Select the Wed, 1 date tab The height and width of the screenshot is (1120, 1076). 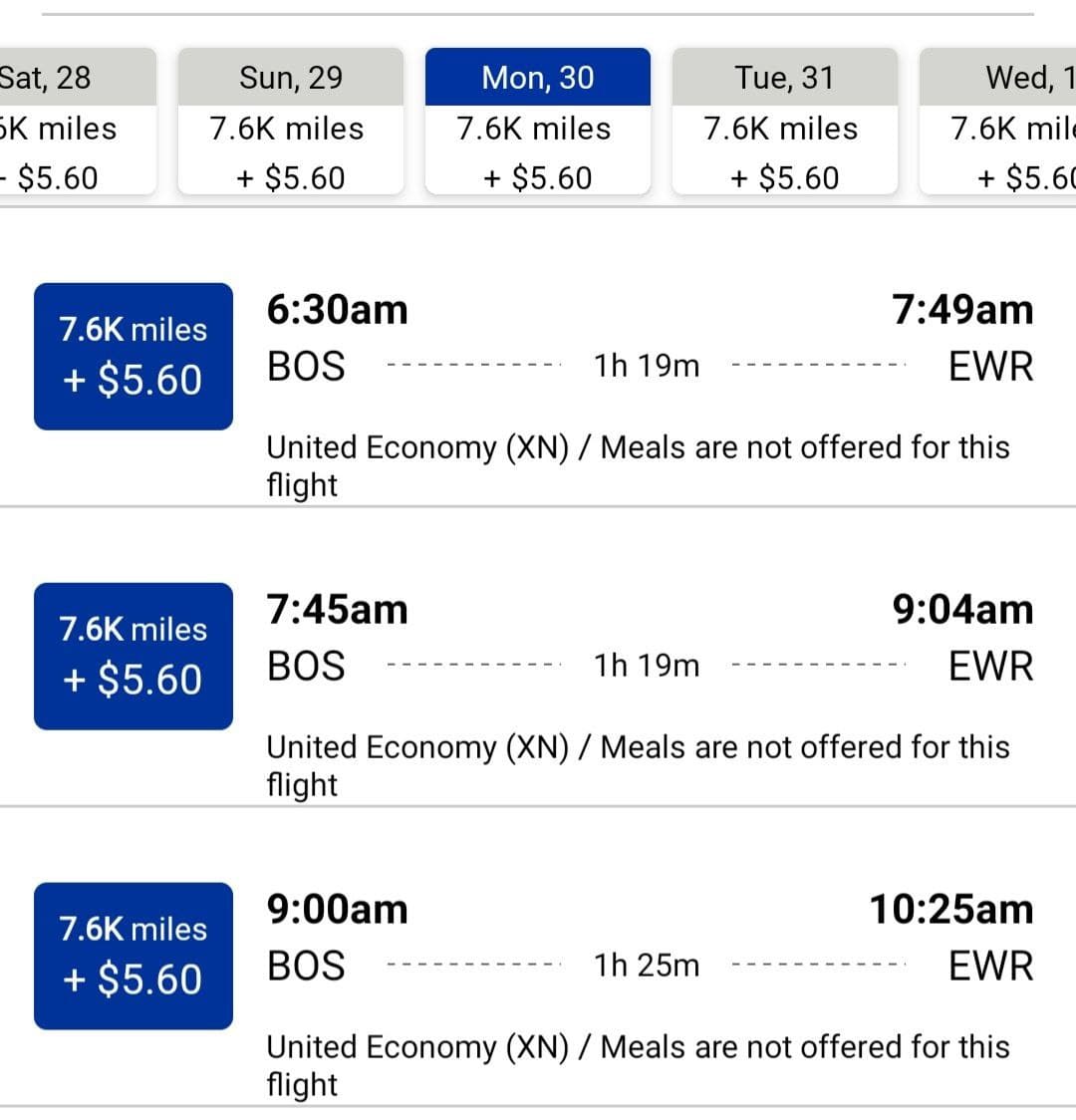(997, 121)
